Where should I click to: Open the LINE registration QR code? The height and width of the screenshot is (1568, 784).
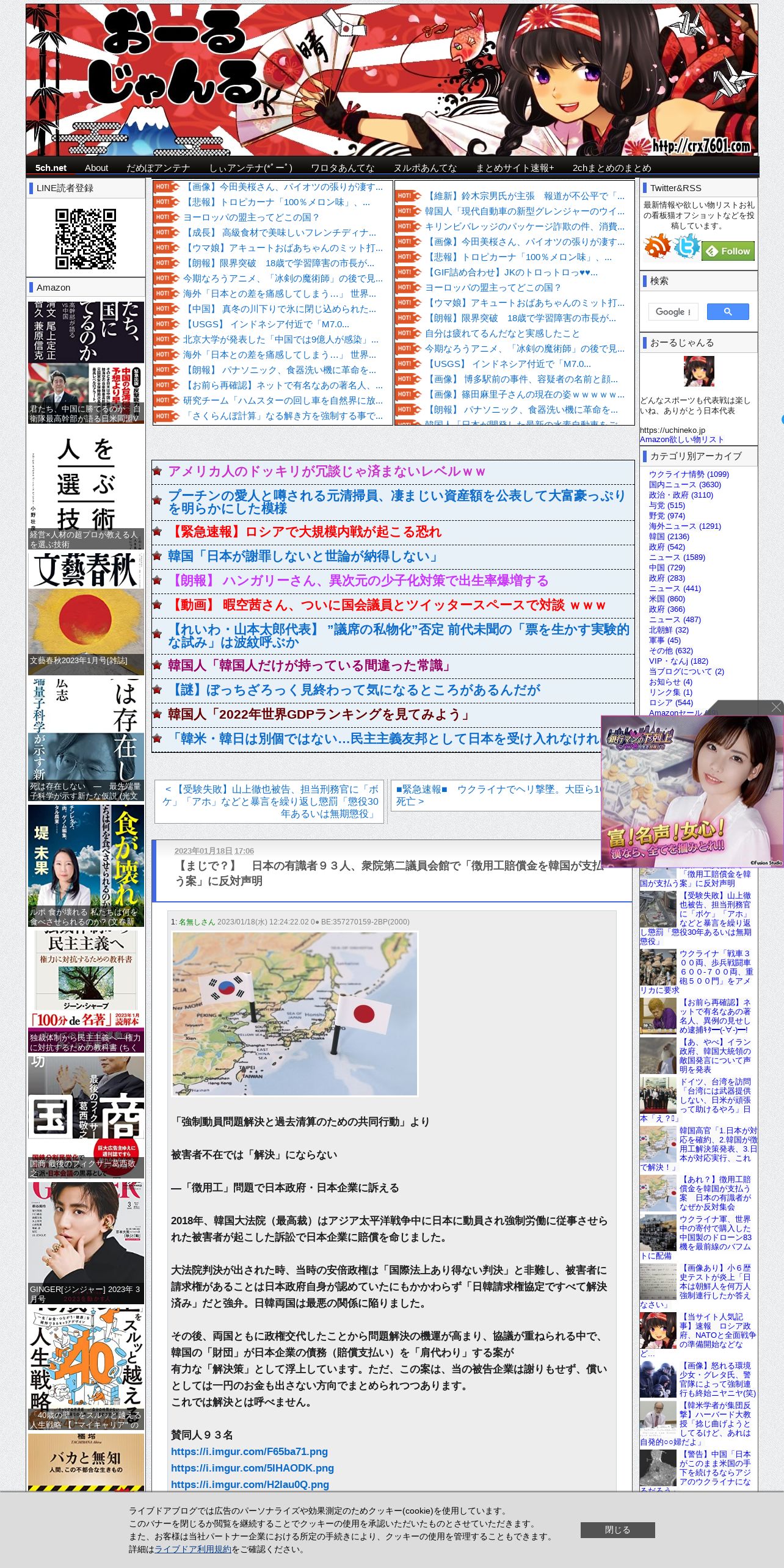click(x=85, y=239)
